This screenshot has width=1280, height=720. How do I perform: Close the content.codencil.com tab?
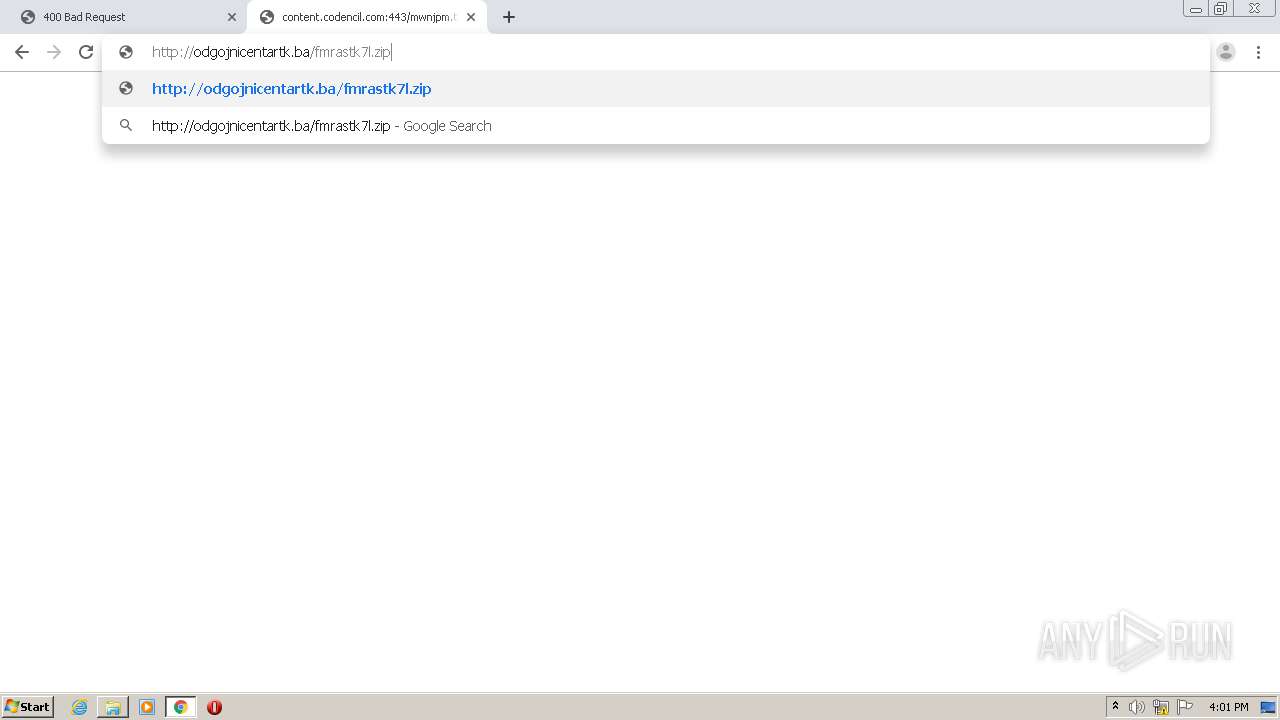471,17
